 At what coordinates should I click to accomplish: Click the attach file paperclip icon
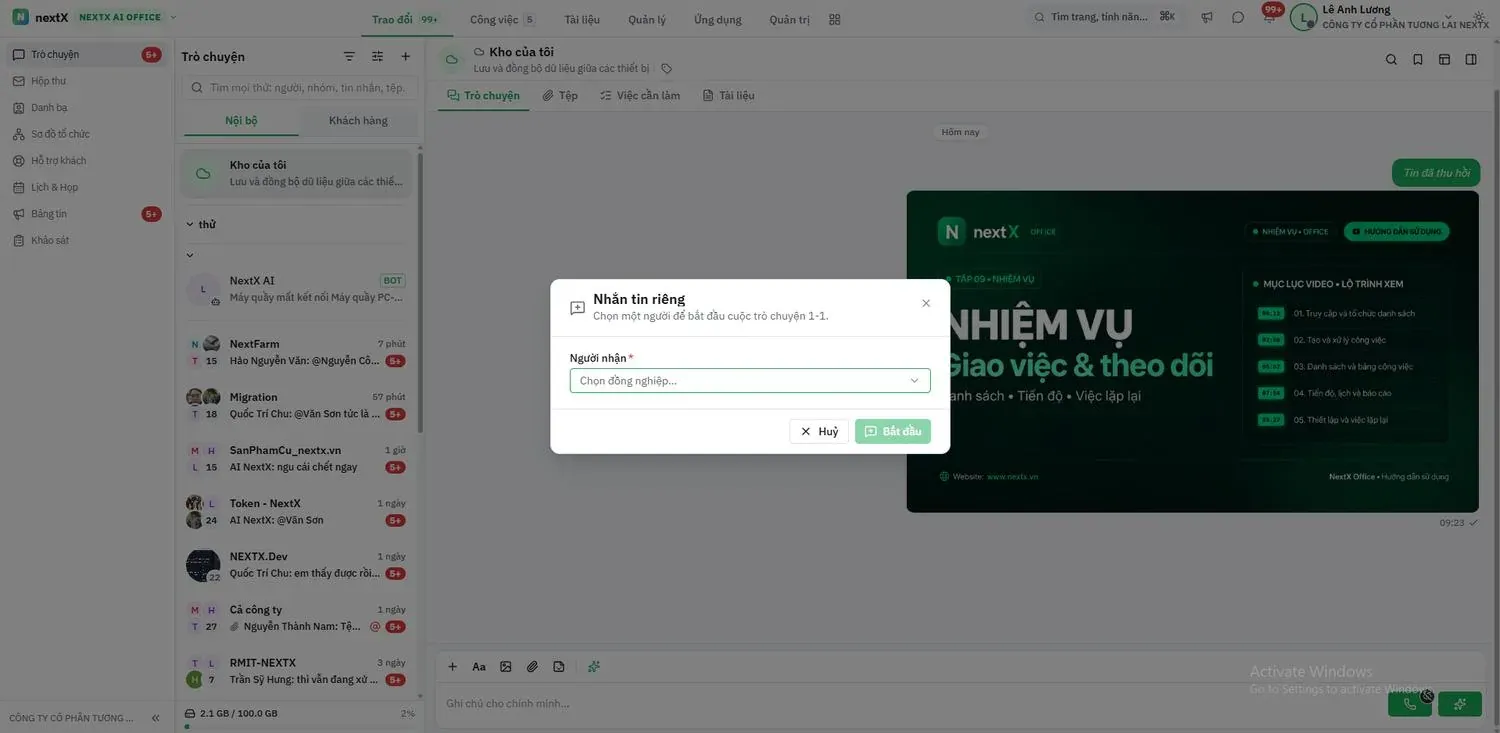pos(532,667)
